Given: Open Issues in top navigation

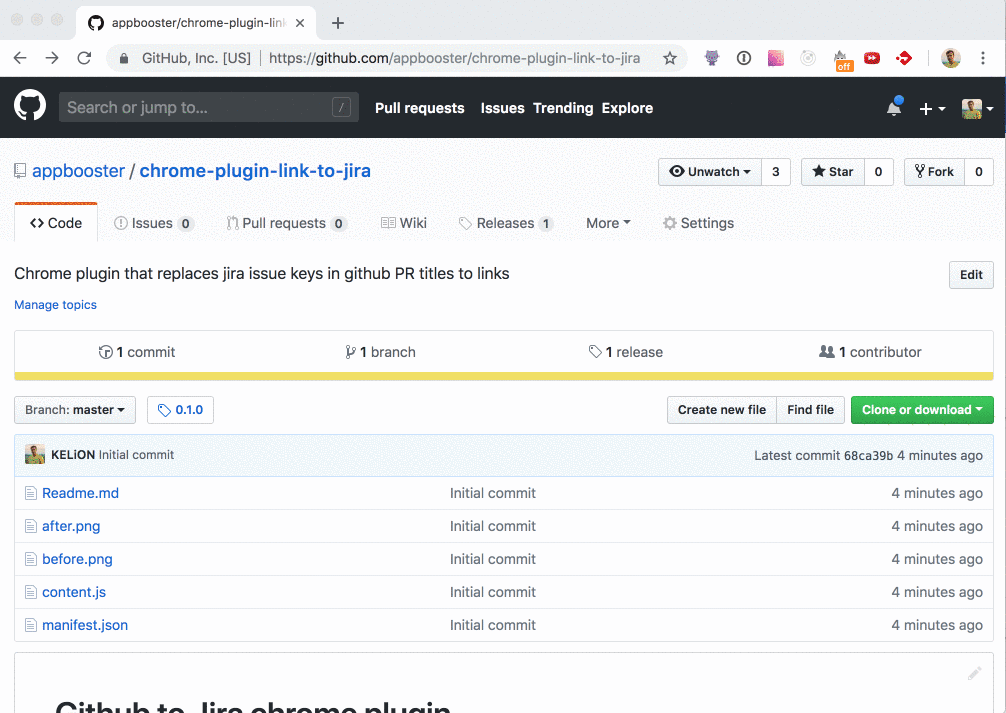Looking at the screenshot, I should (x=502, y=108).
